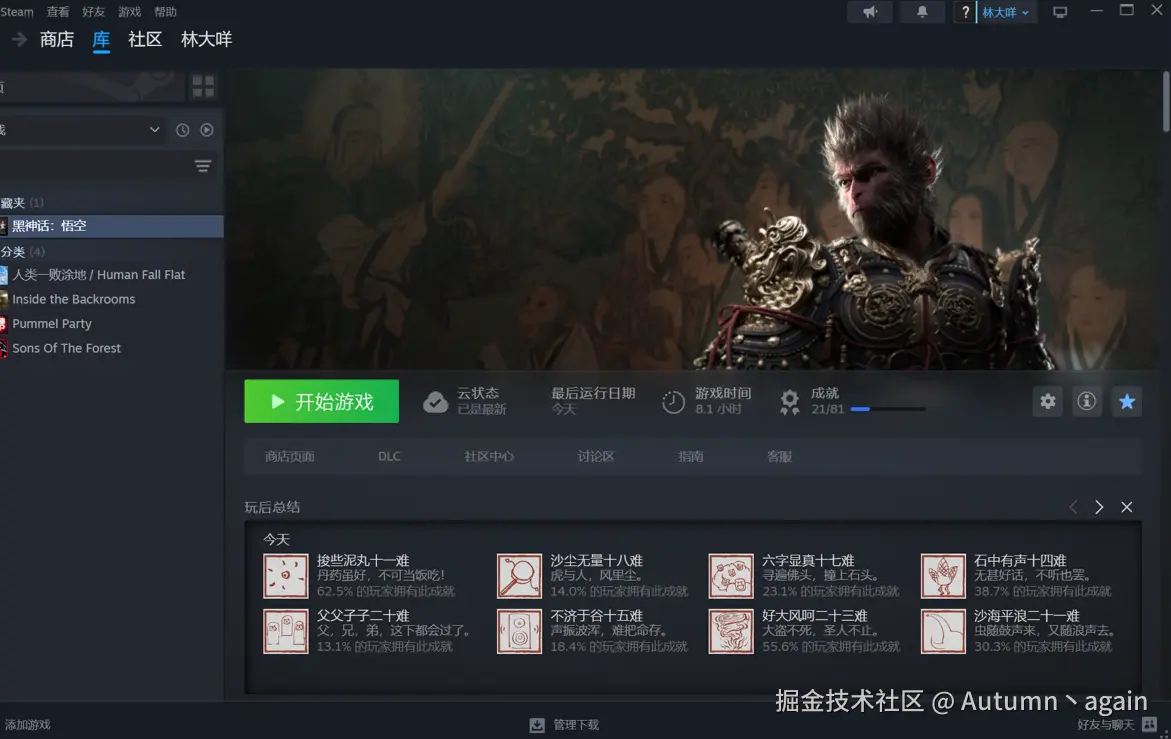Image resolution: width=1171 pixels, height=739 pixels.
Task: View game info via the circled i icon
Action: [1086, 401]
